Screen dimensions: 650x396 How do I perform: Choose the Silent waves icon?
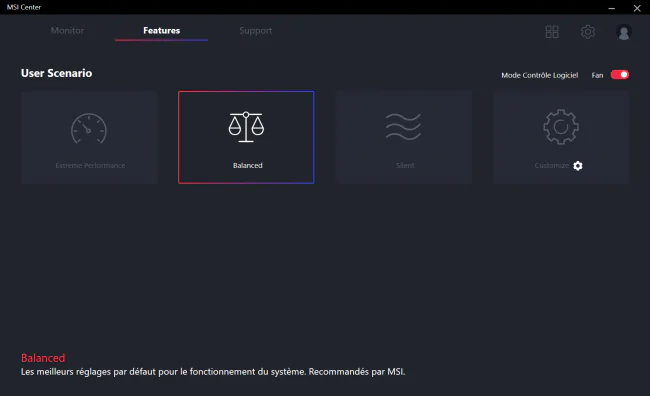point(403,126)
